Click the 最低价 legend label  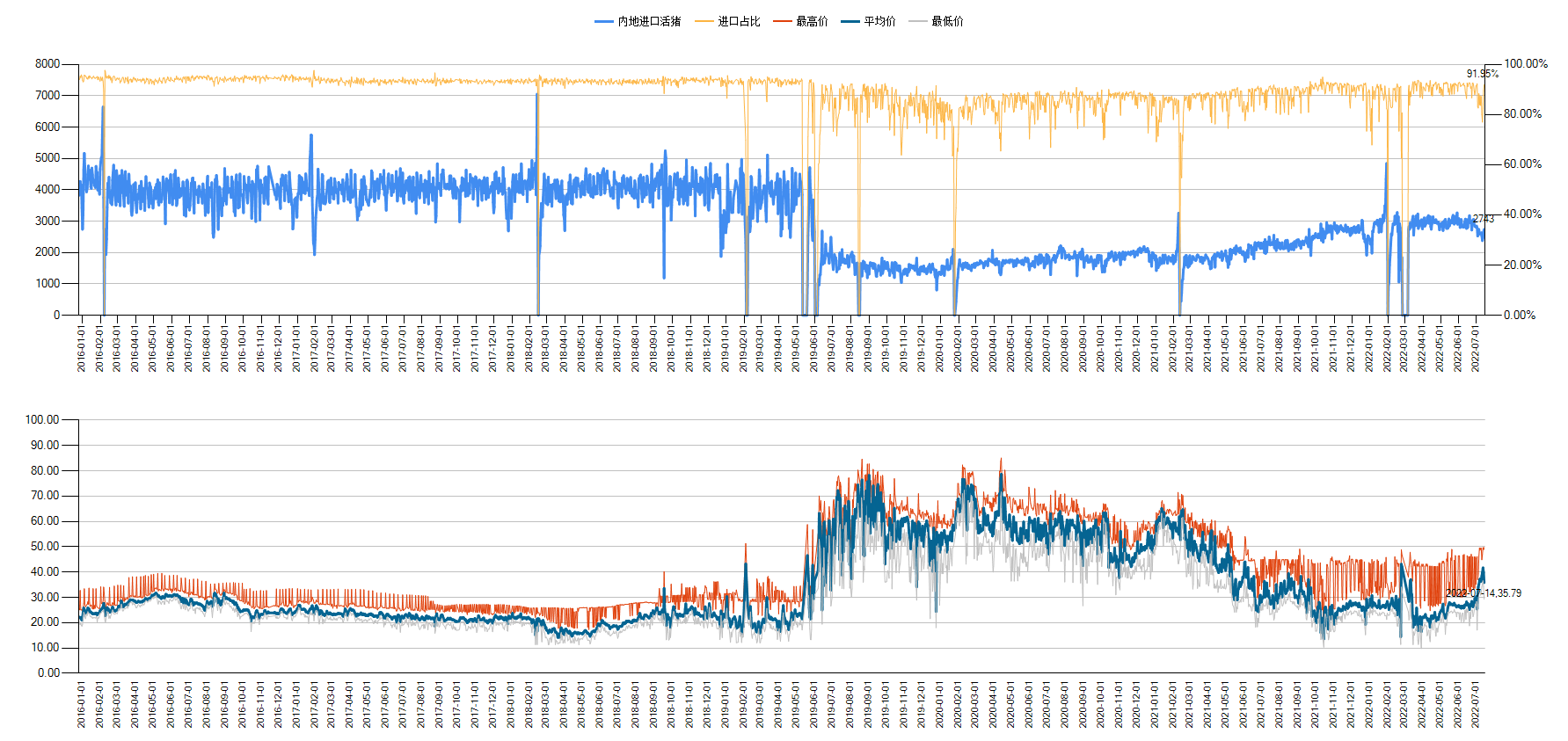(x=947, y=21)
